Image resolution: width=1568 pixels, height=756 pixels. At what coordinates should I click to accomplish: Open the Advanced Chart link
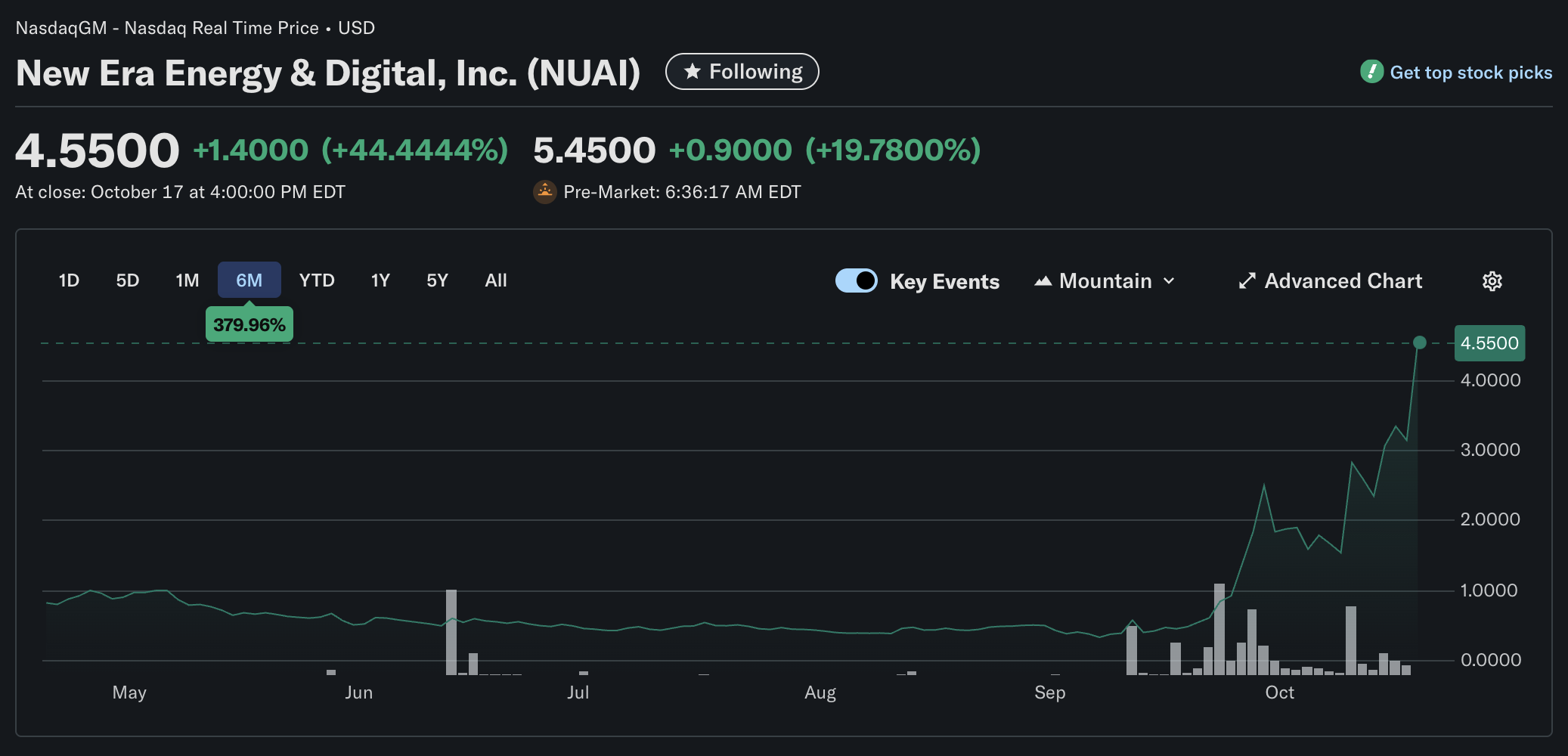pyautogui.click(x=1343, y=281)
